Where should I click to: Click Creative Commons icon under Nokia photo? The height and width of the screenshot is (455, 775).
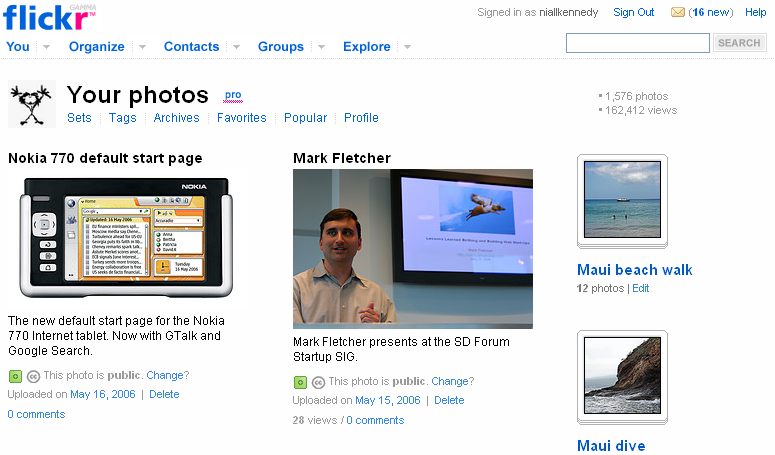33,376
